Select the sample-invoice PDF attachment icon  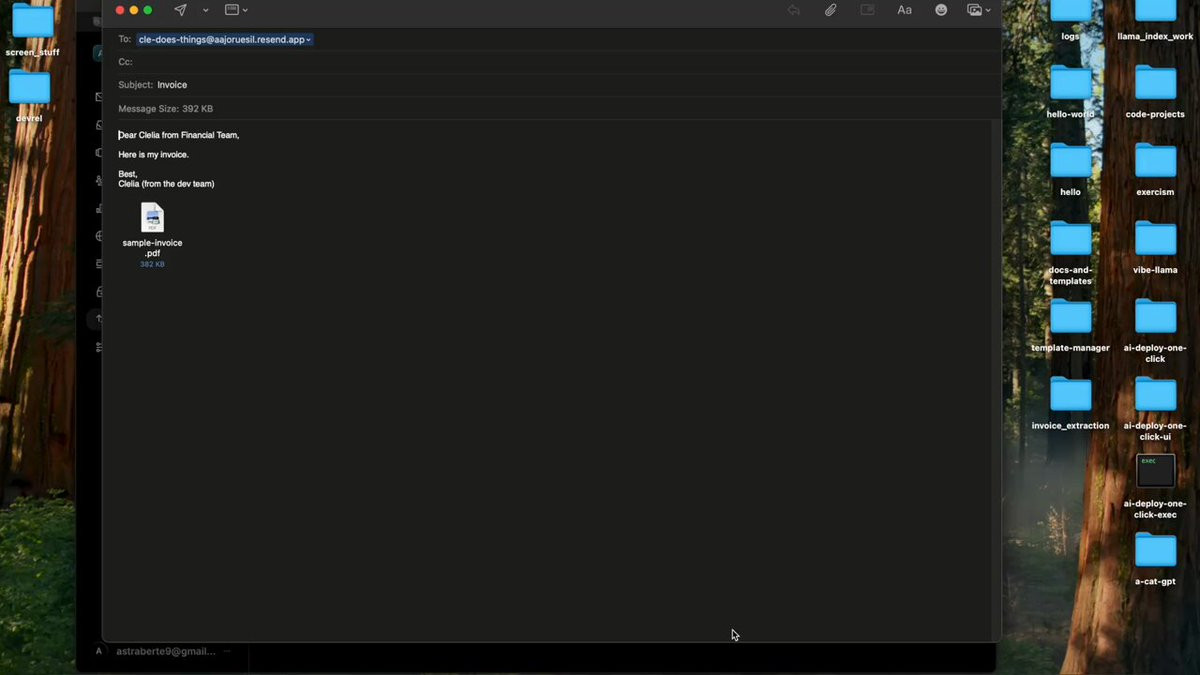tap(152, 217)
